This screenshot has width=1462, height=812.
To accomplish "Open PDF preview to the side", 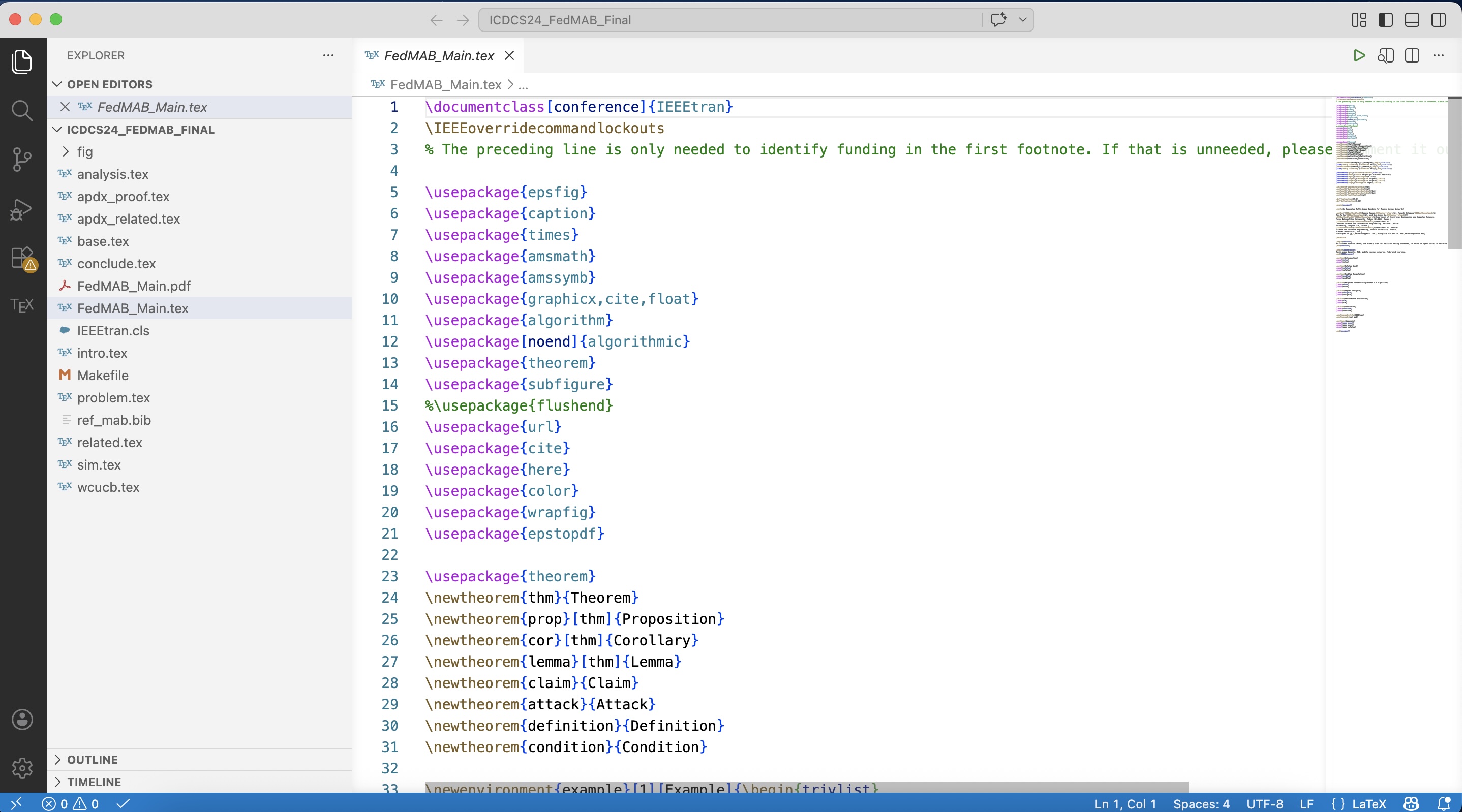I will [x=1386, y=55].
